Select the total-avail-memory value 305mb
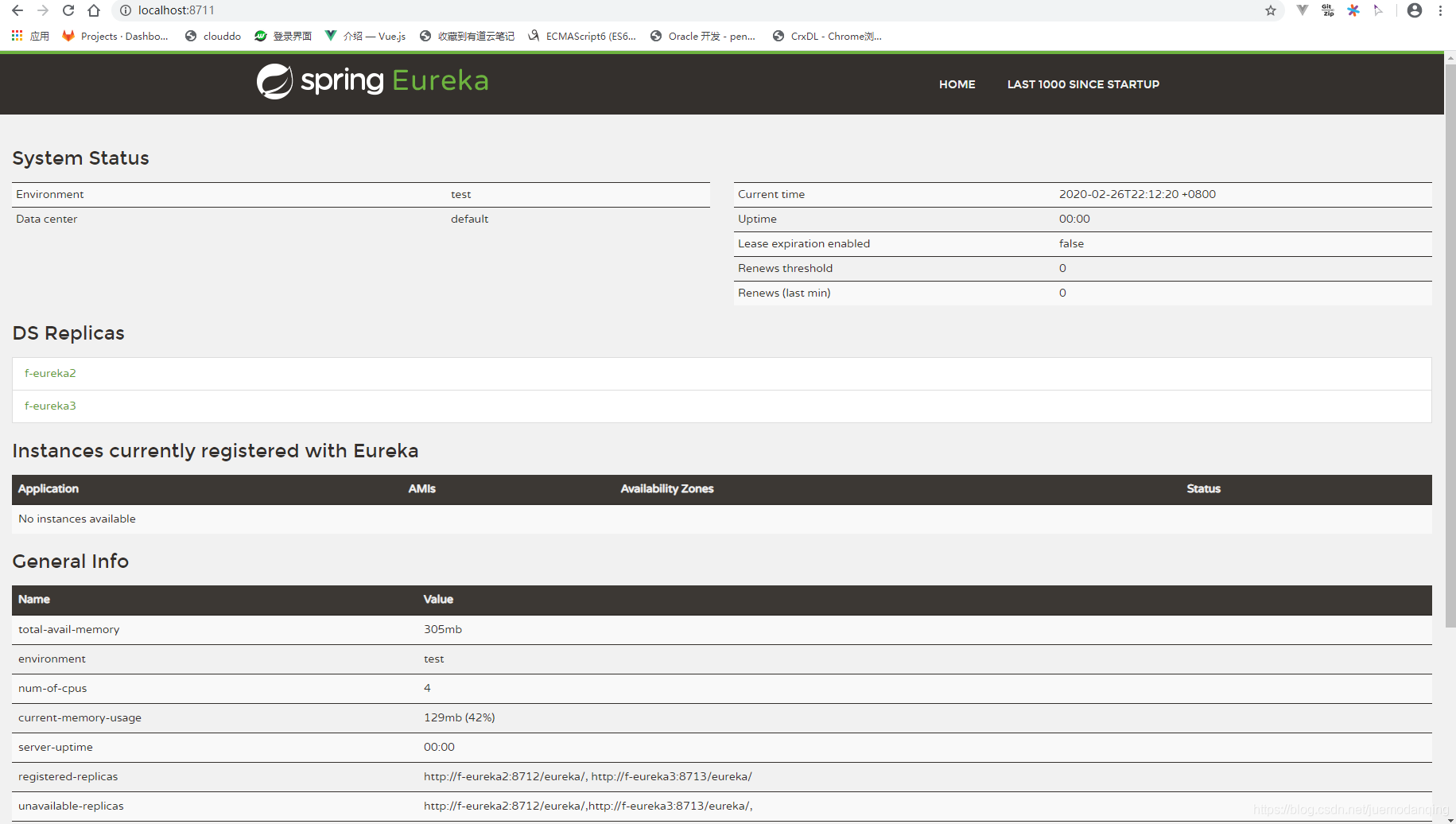The width and height of the screenshot is (1456, 824). pos(443,629)
